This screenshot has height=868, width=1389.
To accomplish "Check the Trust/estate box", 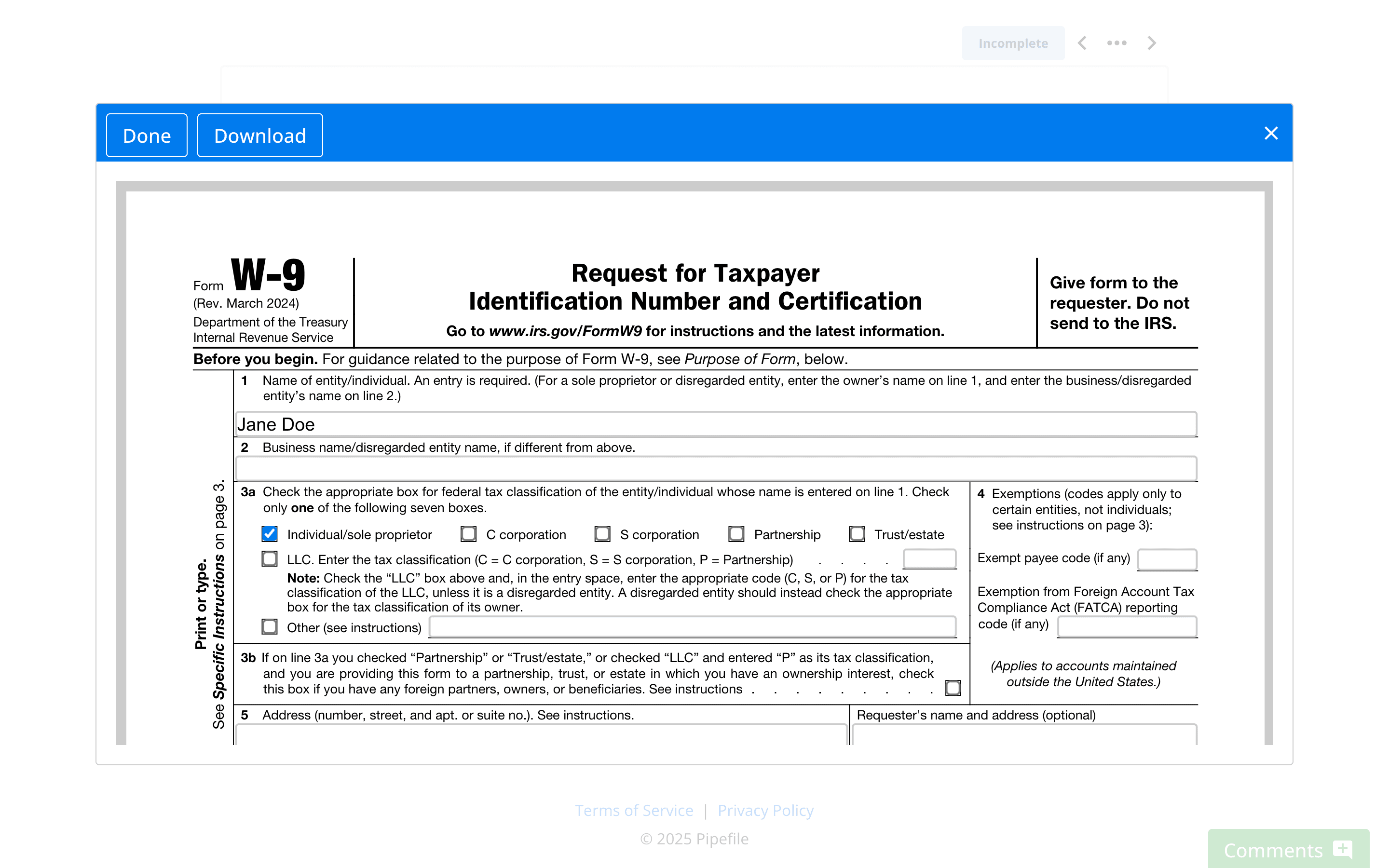I will pyautogui.click(x=857, y=534).
